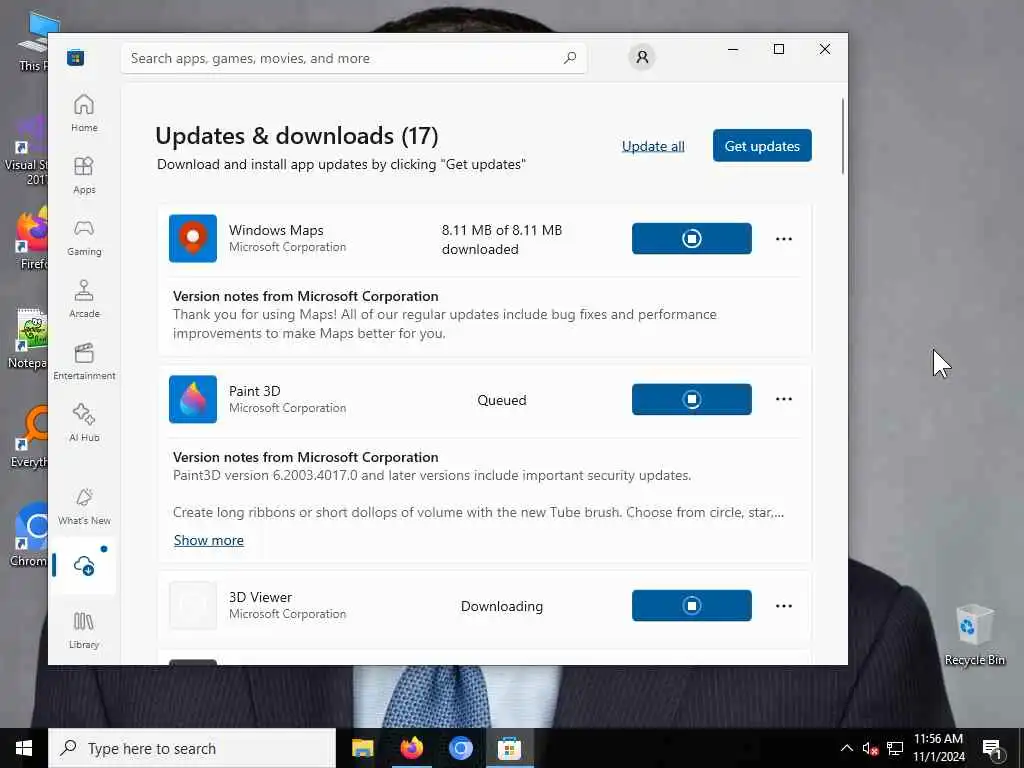Open File Explorer from the taskbar
The height and width of the screenshot is (768, 1024).
(362, 748)
